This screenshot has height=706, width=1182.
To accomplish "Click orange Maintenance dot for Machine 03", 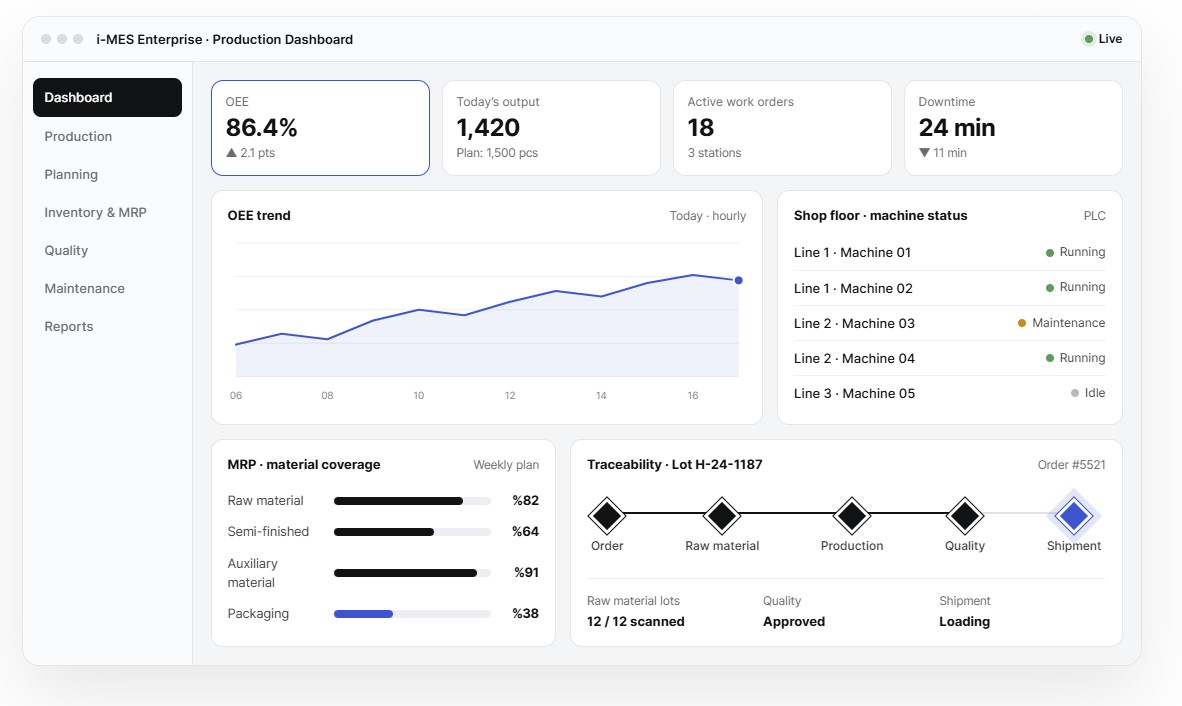I will pyautogui.click(x=1022, y=323).
